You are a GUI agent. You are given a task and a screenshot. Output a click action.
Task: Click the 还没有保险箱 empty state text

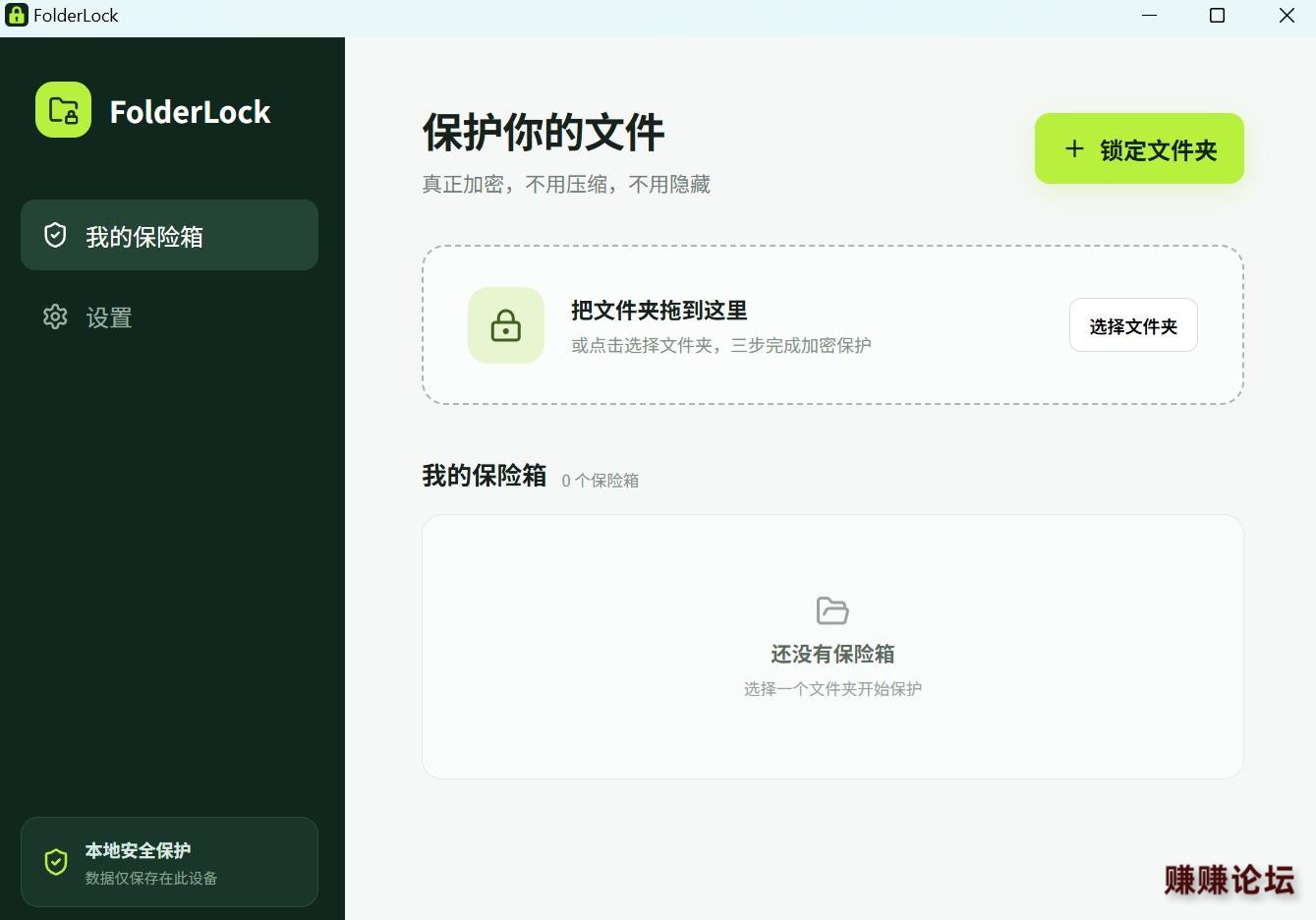pyautogui.click(x=832, y=654)
